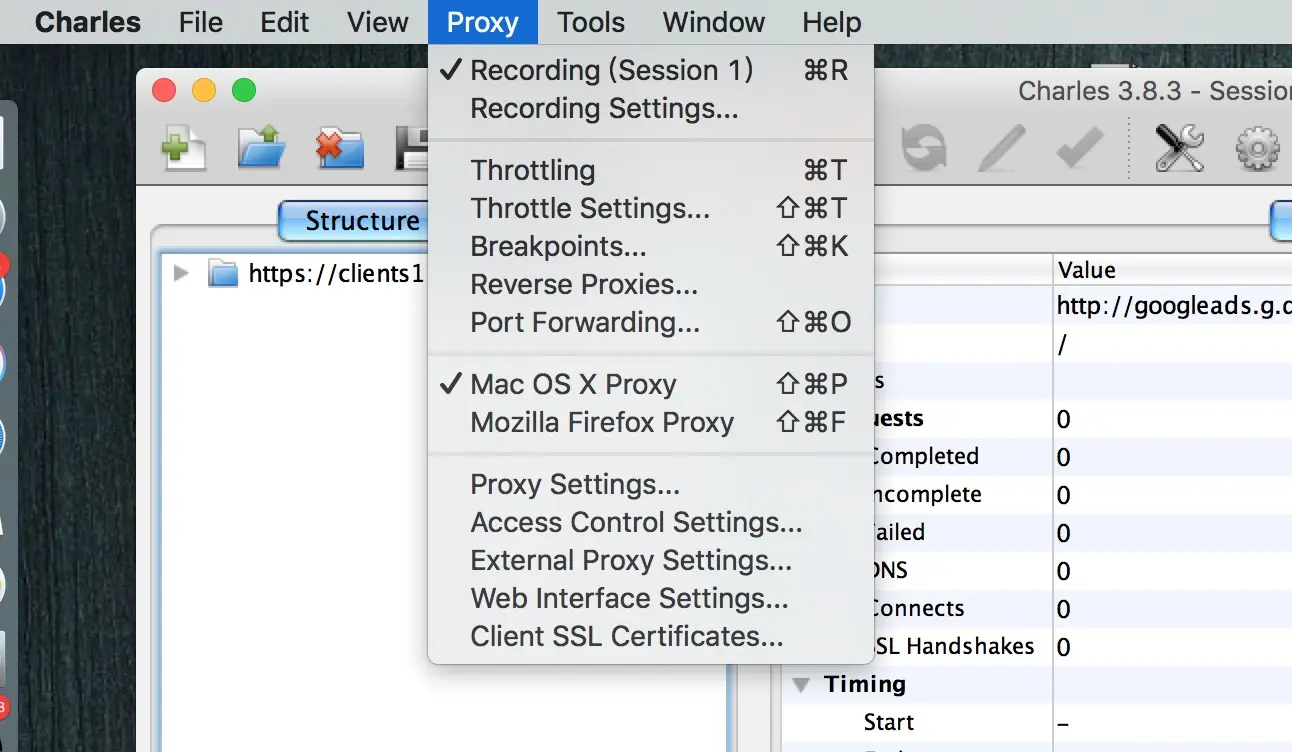1292x752 pixels.
Task: Choose External Proxy Settings... menu item
Action: point(650,560)
